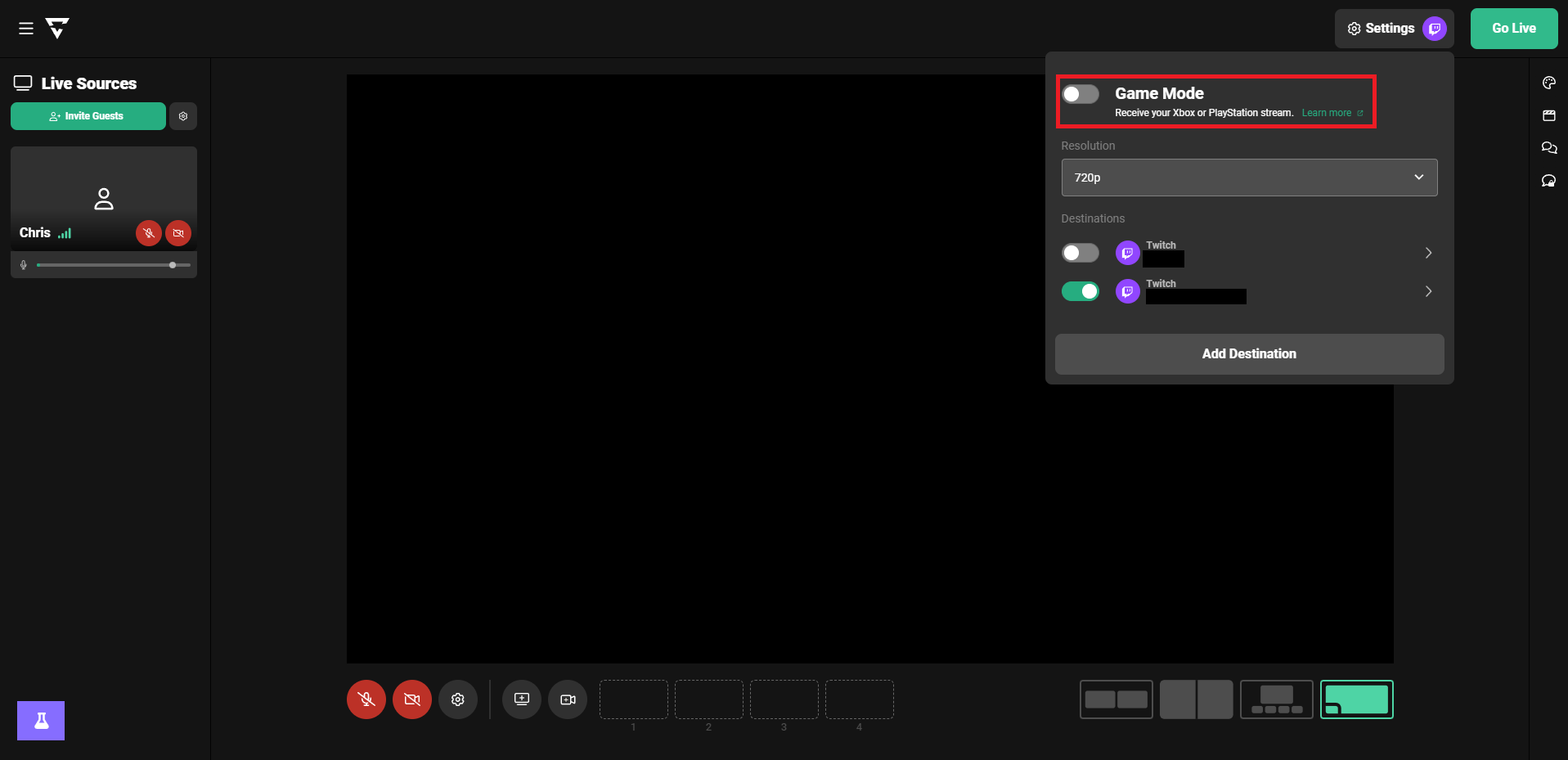Open the chat bubbles panel
Viewport: 1568px width, 760px height.
[1549, 148]
